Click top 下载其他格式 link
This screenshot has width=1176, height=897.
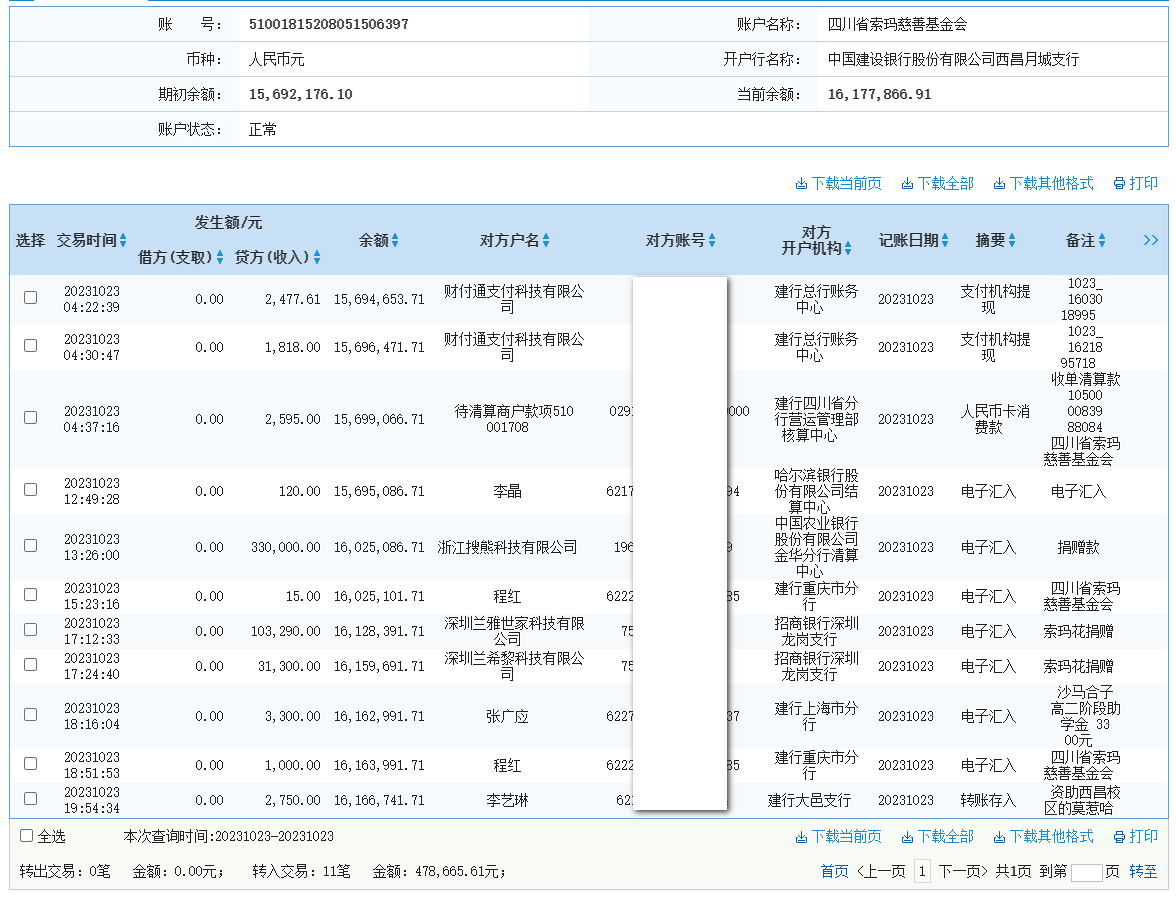(1043, 183)
